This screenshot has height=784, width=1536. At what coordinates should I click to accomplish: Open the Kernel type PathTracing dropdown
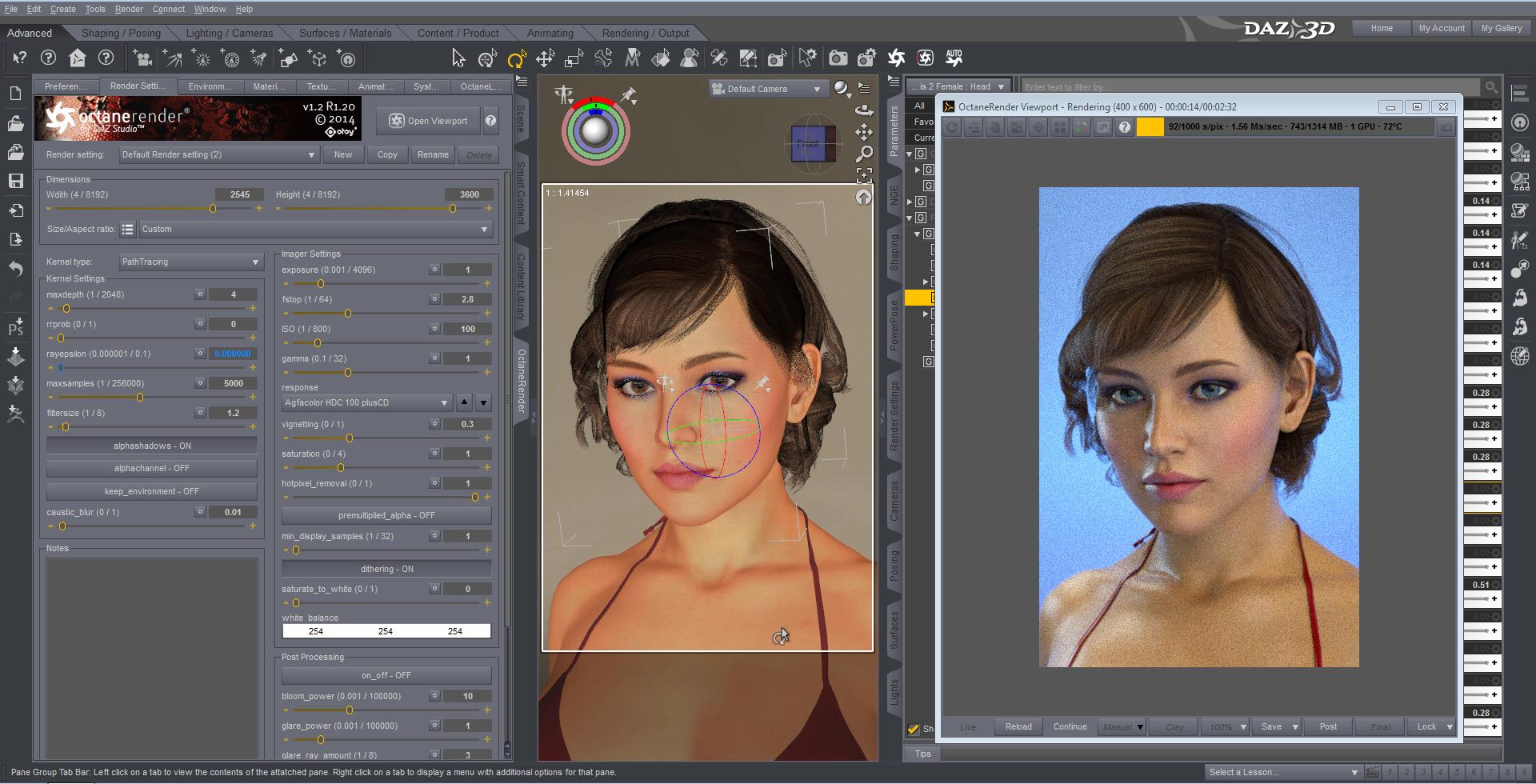190,262
